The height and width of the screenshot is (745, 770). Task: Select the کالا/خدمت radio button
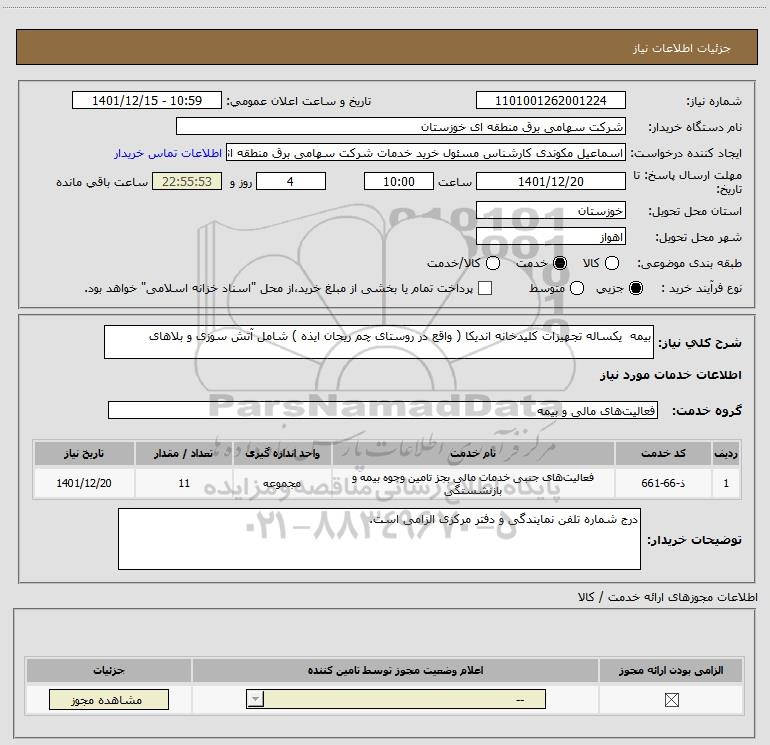[x=493, y=263]
